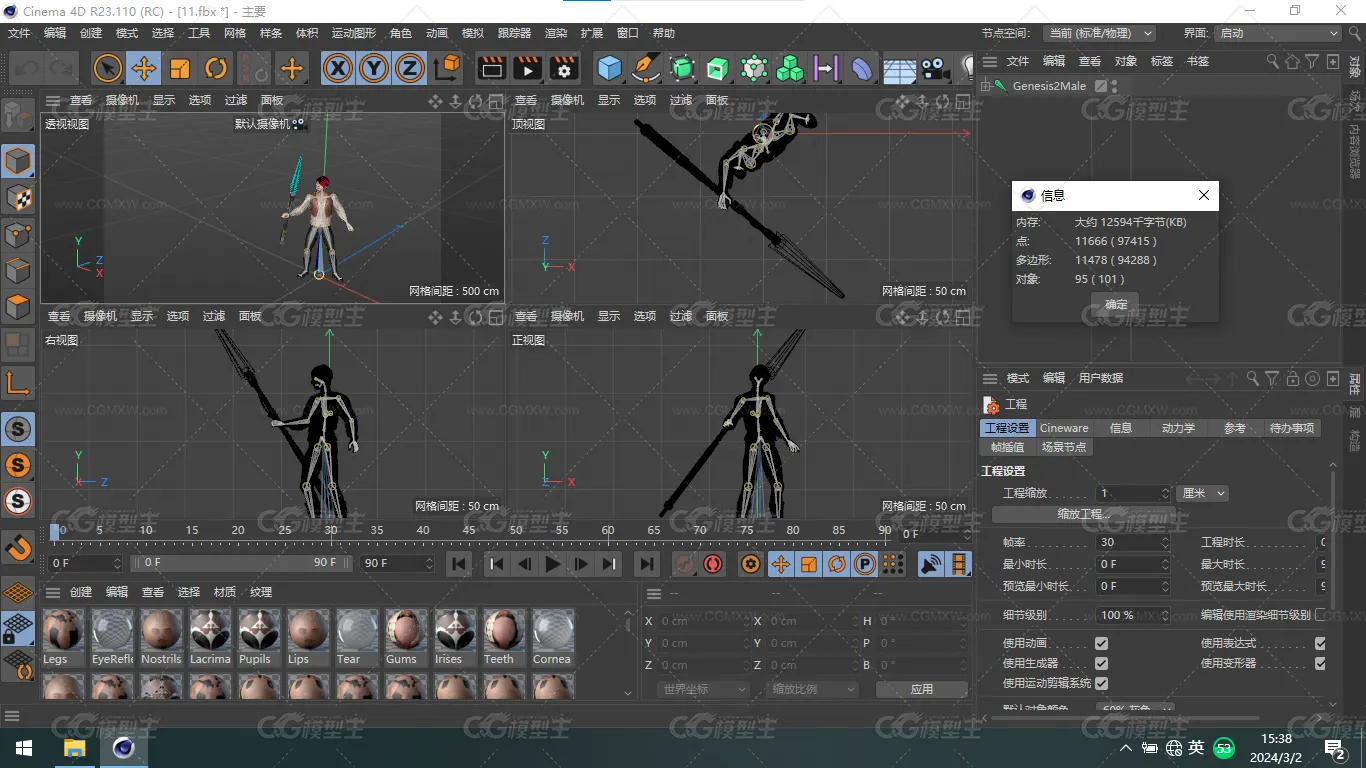1366x768 pixels.
Task: Uncheck 使用动画 checkbox
Action: [x=1101, y=643]
